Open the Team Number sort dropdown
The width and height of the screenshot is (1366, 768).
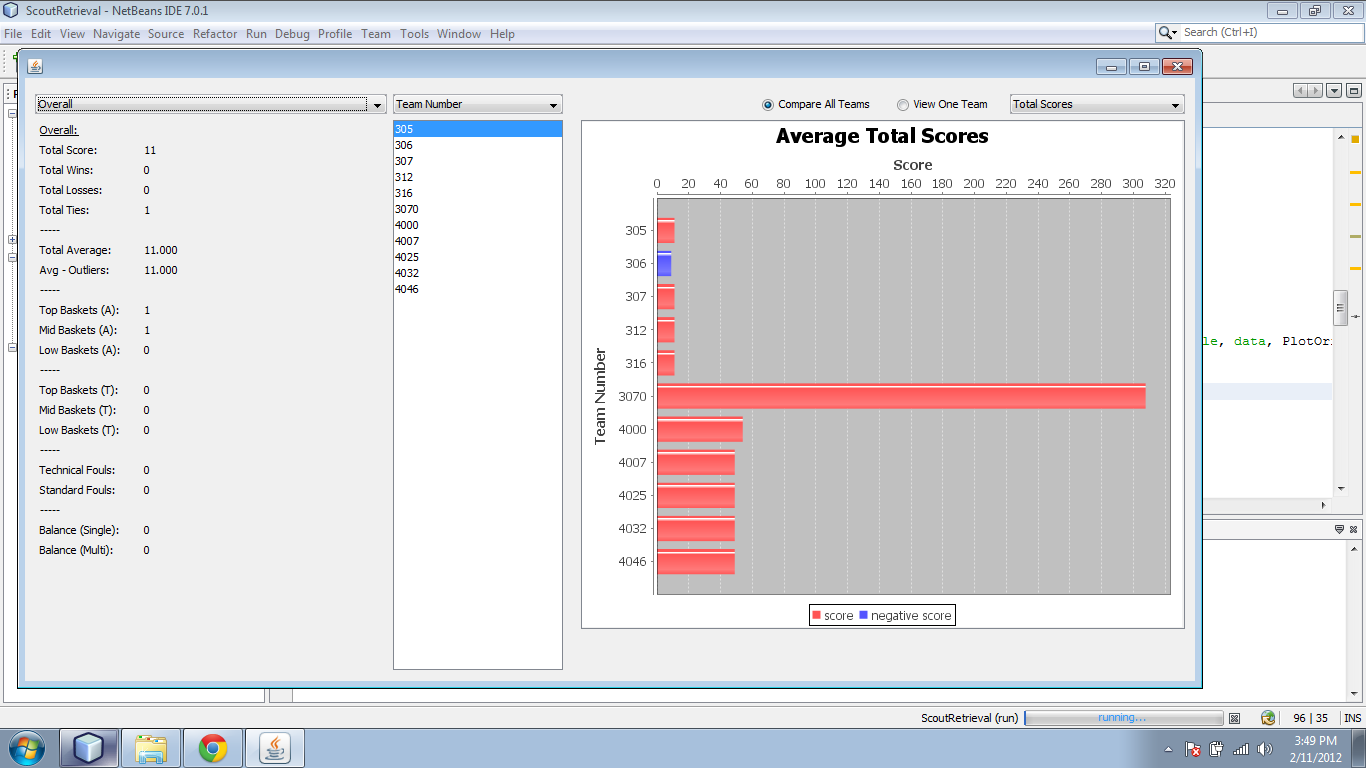click(x=478, y=104)
